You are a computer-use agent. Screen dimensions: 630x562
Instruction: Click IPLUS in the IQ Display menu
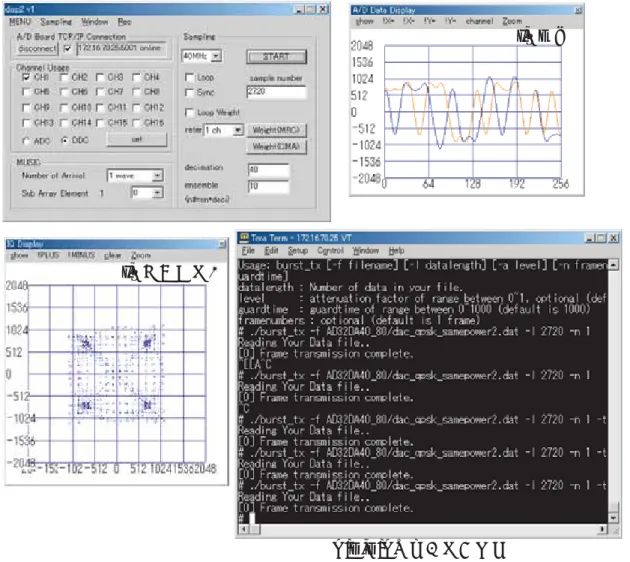pyautogui.click(x=48, y=255)
